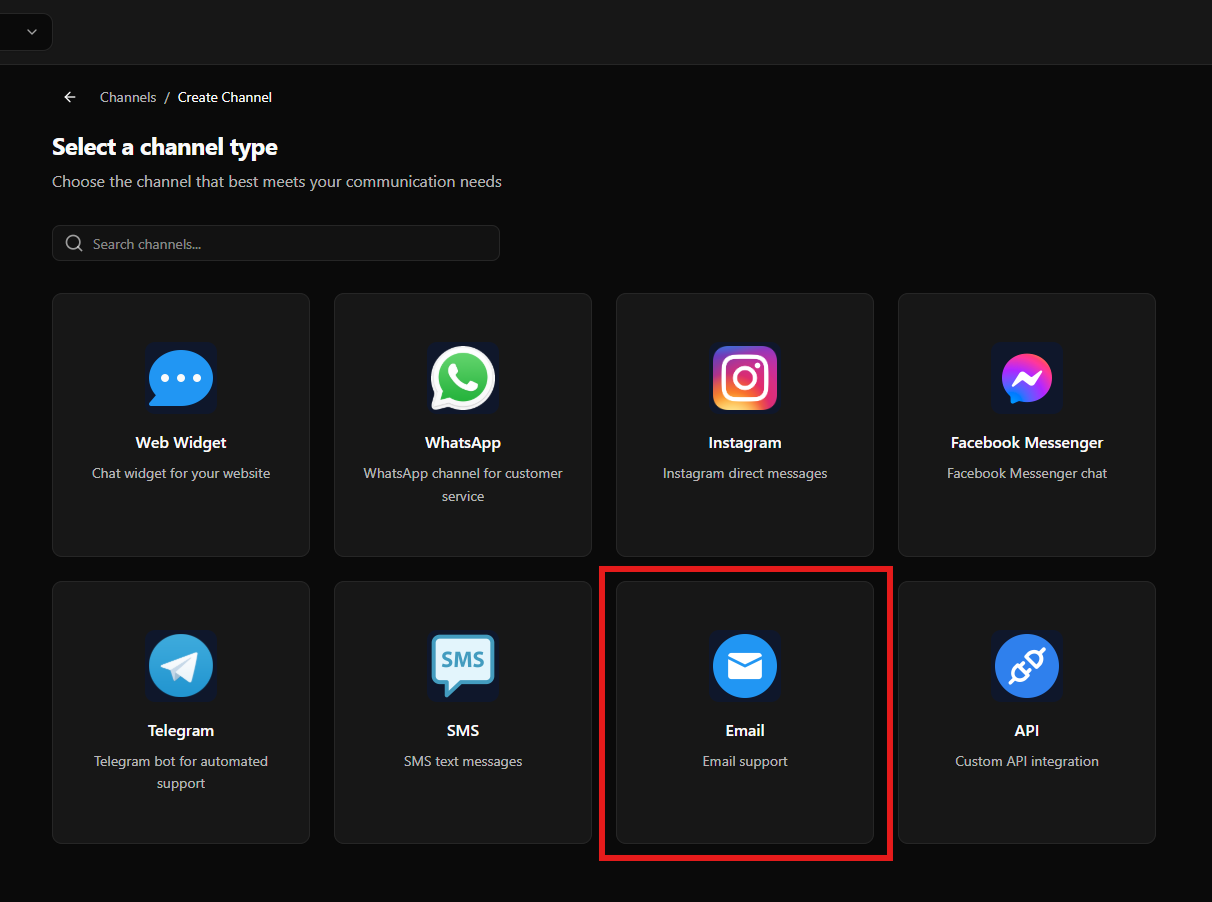Click the Facebook Messenger logo icon
This screenshot has height=902, width=1212.
click(x=1027, y=379)
